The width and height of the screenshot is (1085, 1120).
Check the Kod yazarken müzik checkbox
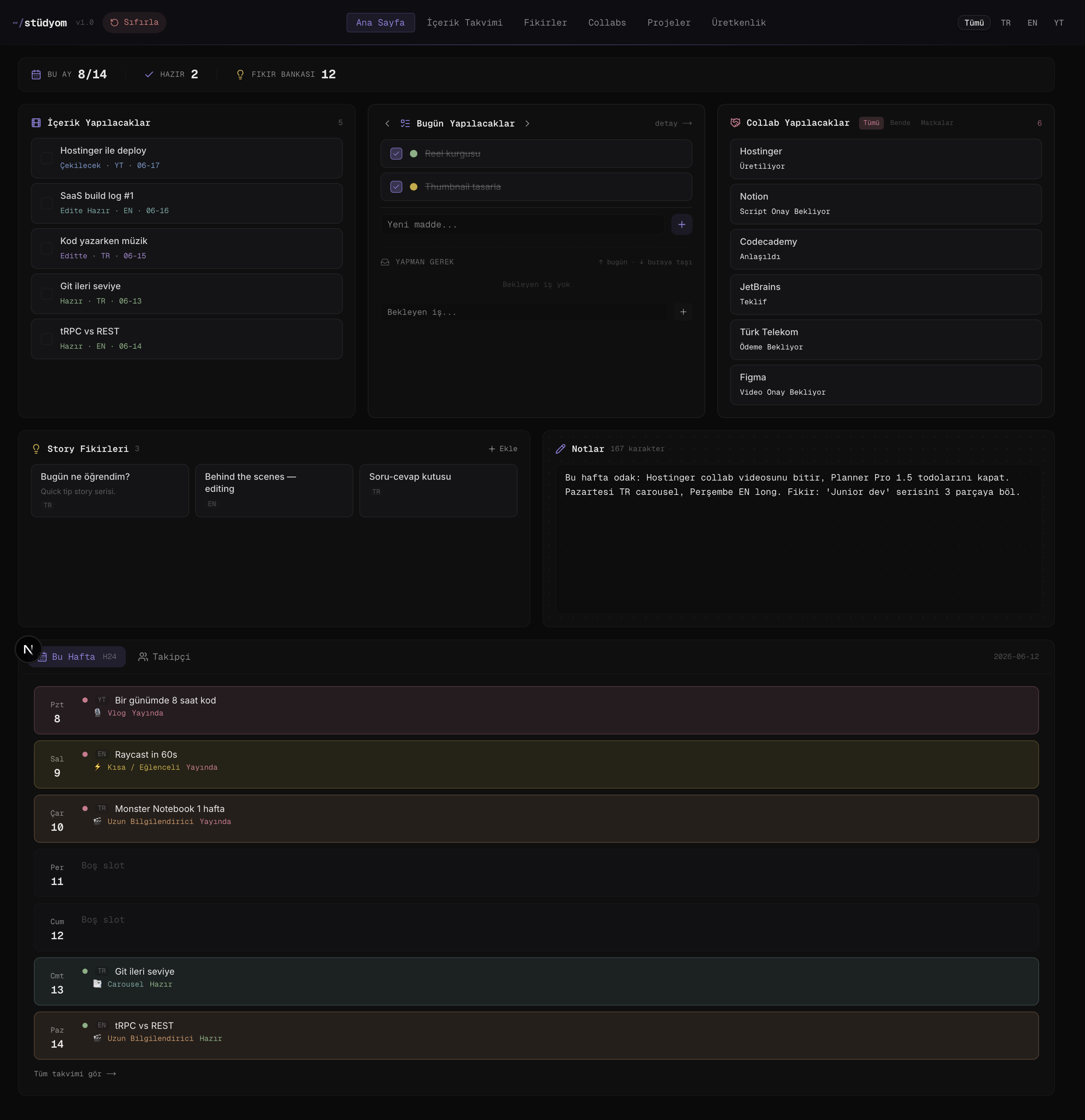[x=47, y=249]
